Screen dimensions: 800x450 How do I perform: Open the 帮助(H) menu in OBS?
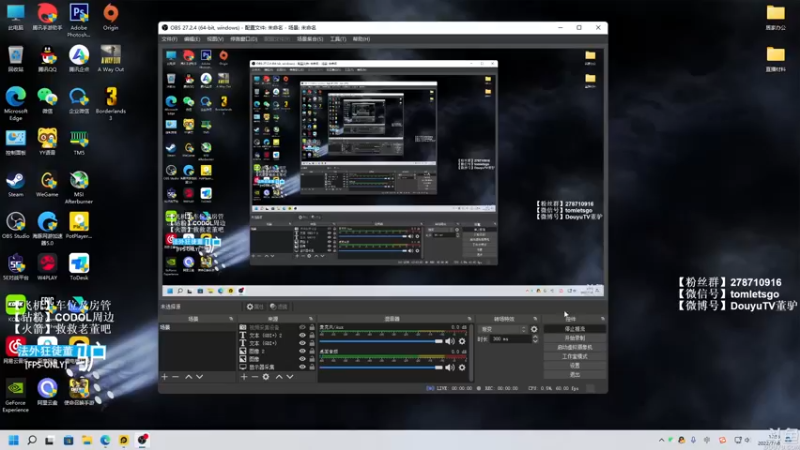tap(361, 39)
